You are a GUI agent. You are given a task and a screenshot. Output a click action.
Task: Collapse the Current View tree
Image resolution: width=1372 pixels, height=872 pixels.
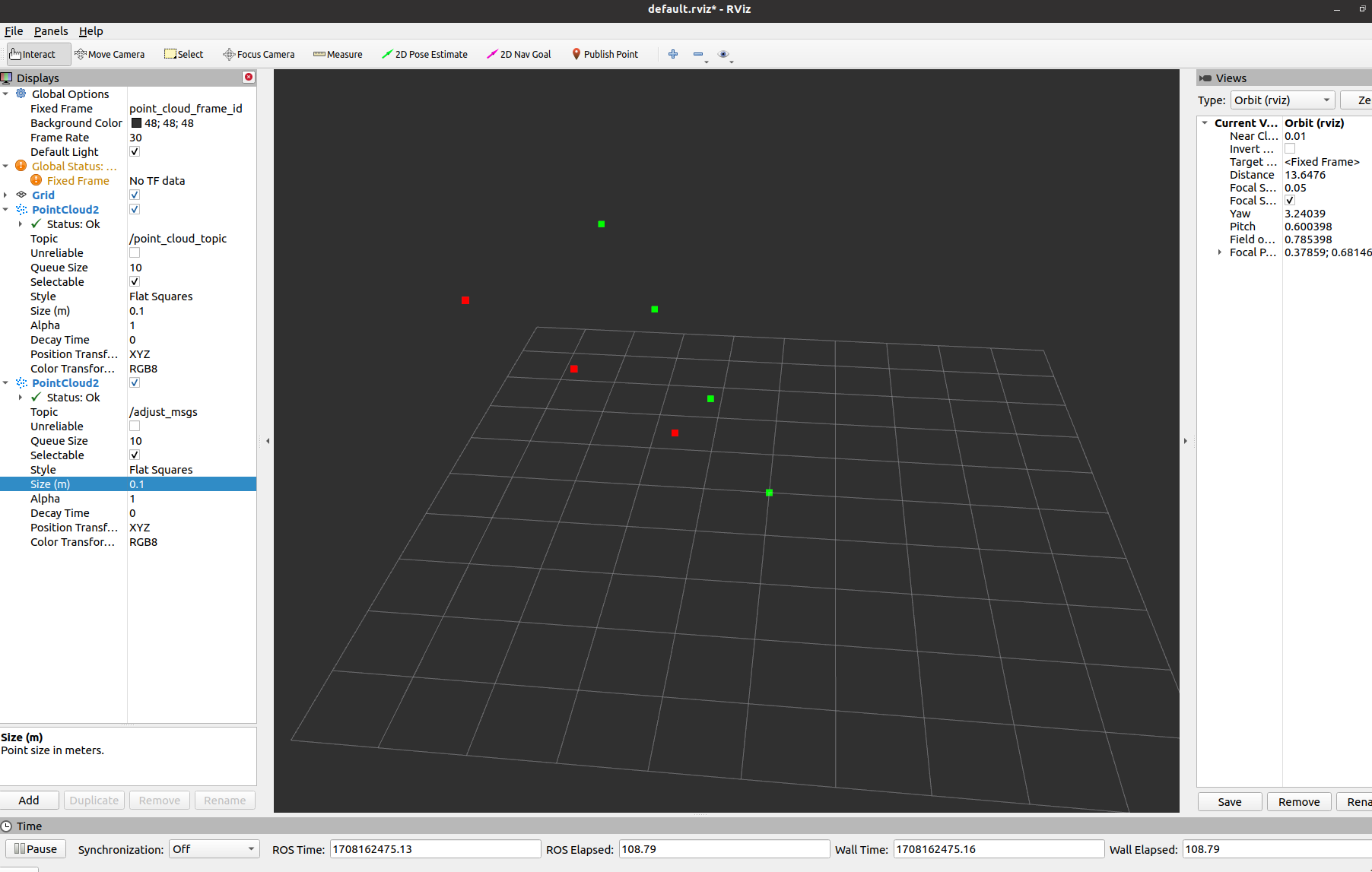(x=1205, y=123)
